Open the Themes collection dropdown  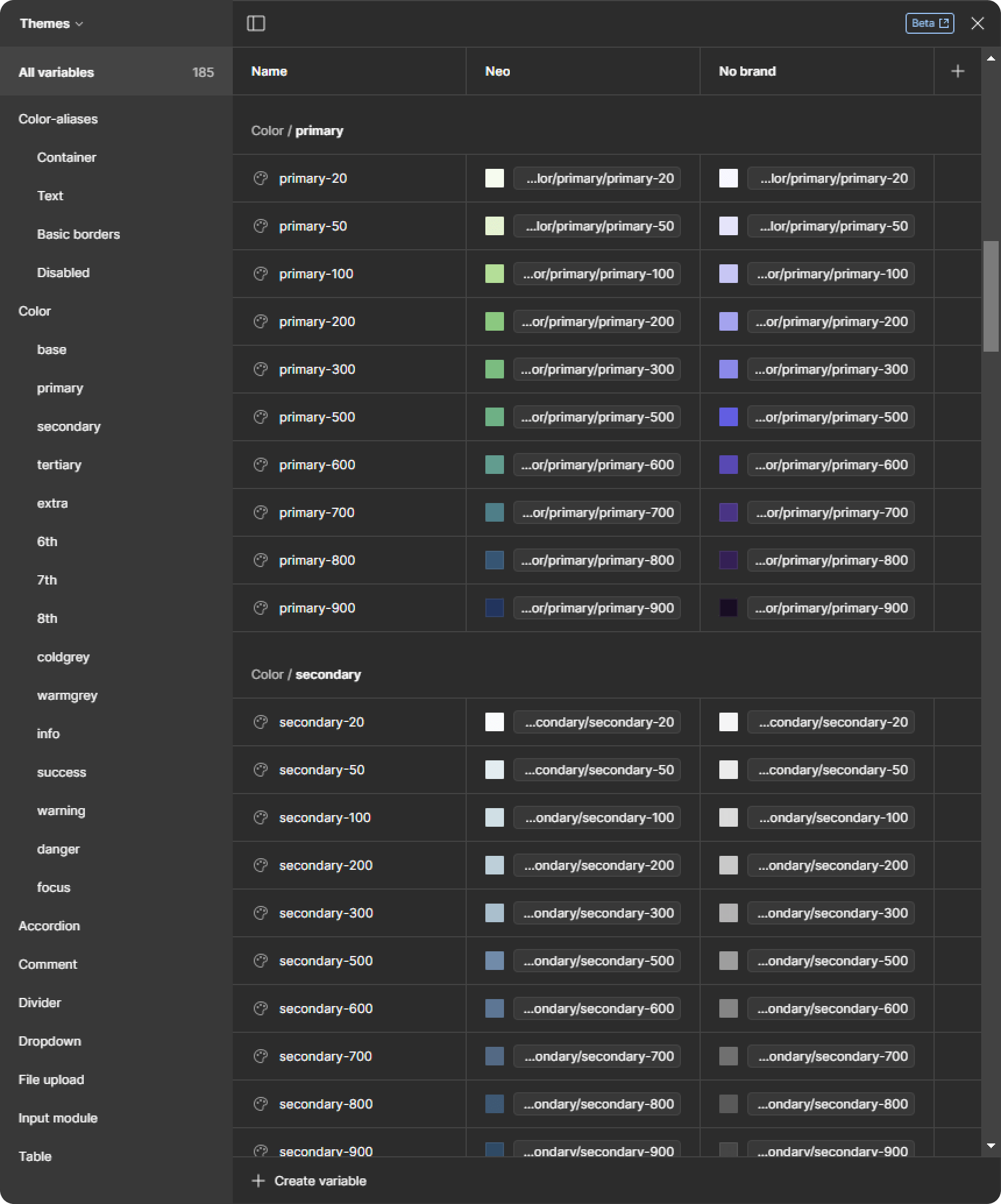point(51,23)
